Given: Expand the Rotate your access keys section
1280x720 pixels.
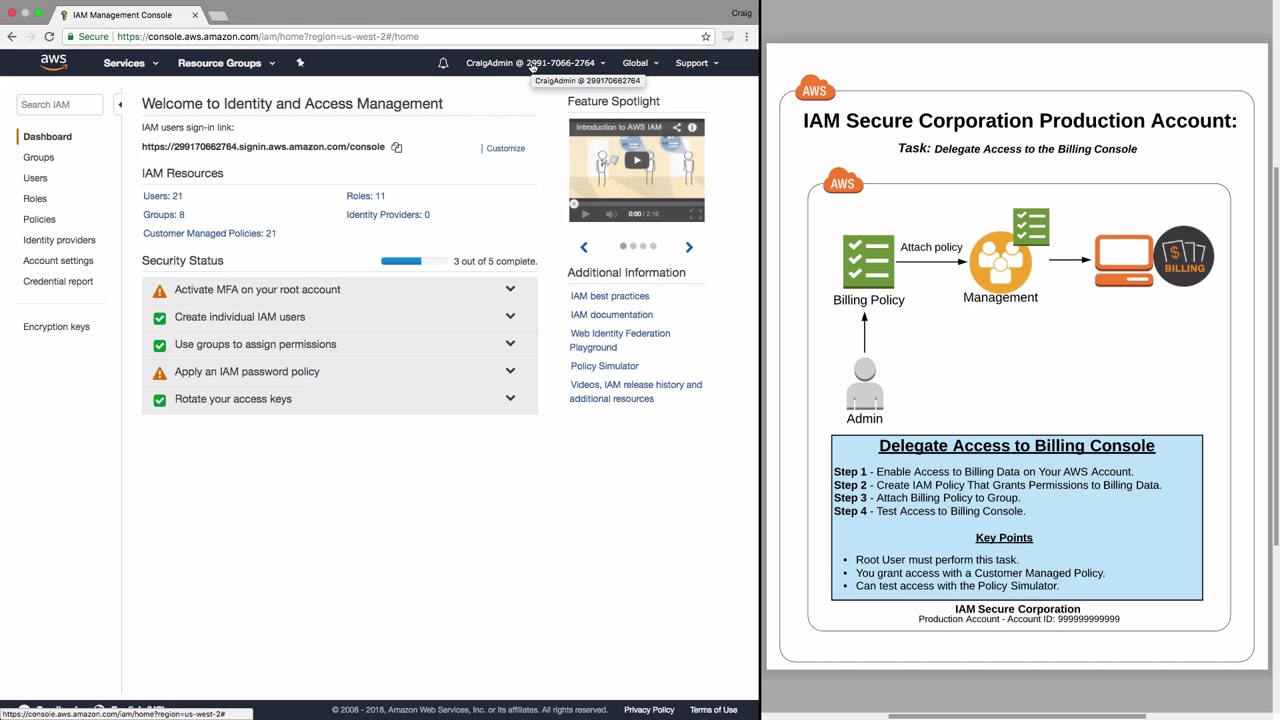Looking at the screenshot, I should coord(510,398).
